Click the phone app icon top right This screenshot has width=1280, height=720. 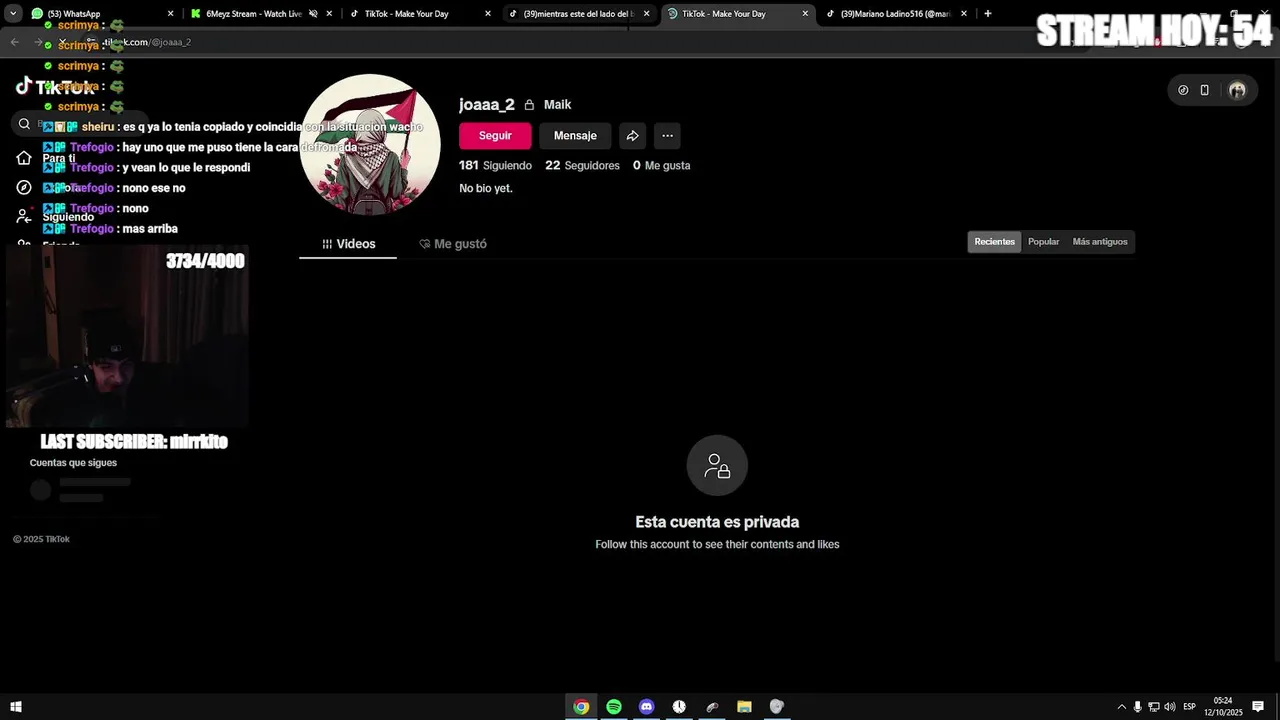pos(1204,90)
